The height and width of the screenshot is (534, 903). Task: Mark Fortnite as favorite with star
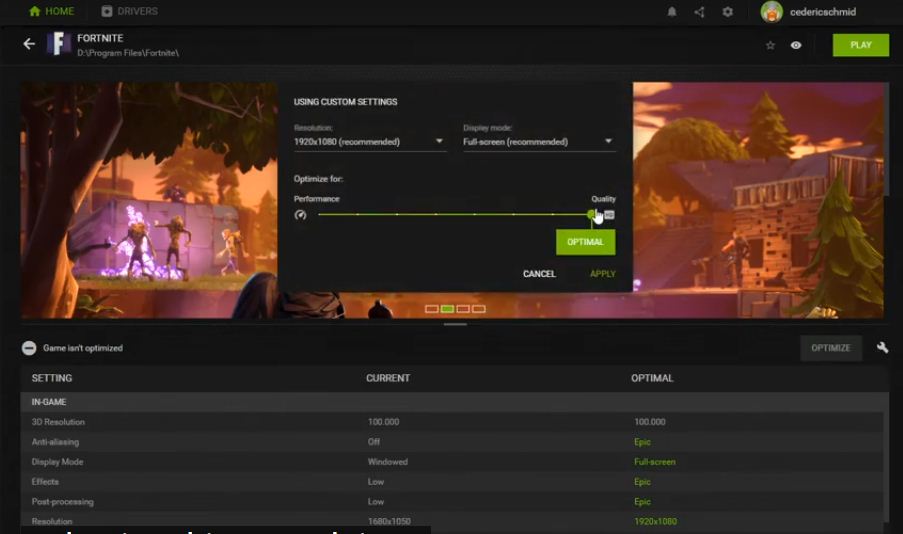point(770,45)
